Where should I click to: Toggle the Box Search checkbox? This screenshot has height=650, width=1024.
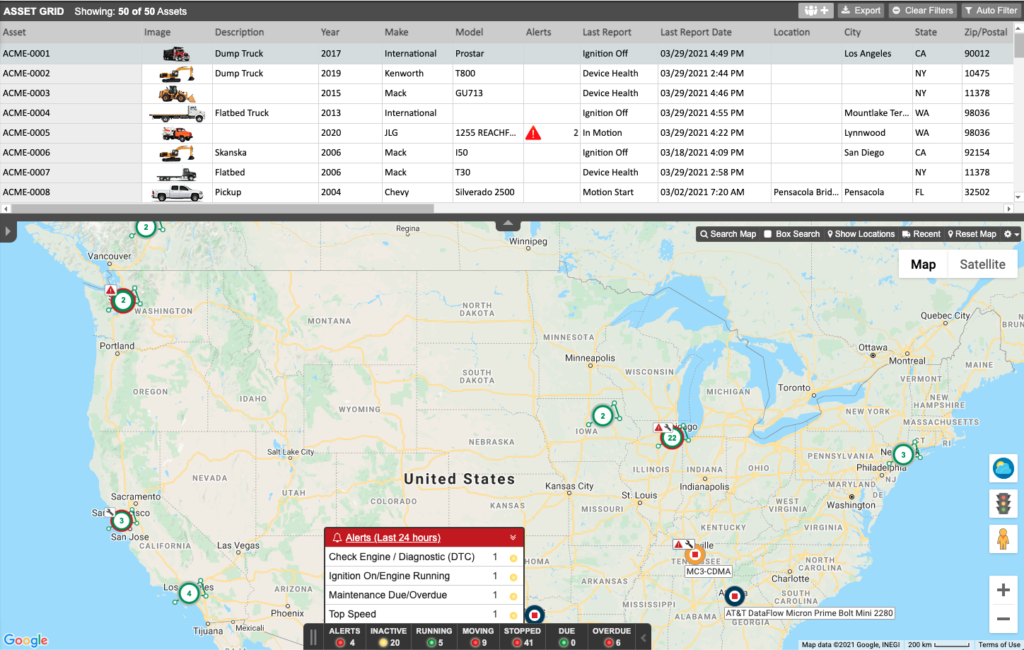click(768, 234)
